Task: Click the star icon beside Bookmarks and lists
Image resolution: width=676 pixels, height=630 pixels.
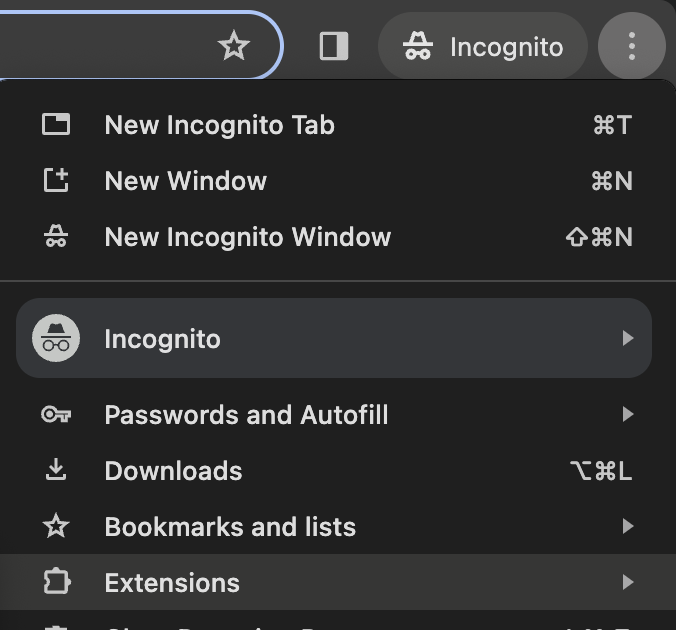Action: [x=56, y=527]
